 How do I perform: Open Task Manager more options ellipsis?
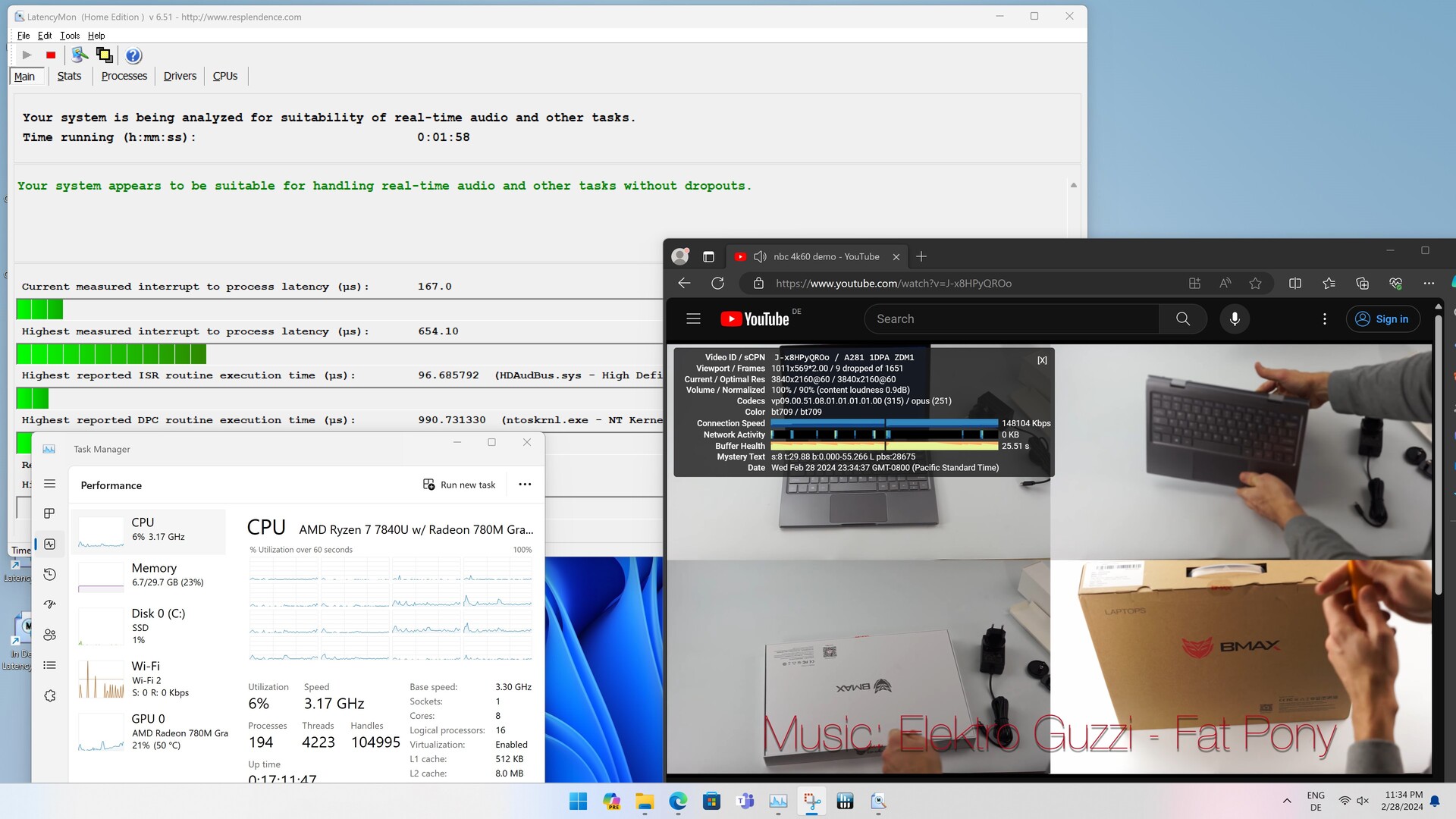point(525,485)
